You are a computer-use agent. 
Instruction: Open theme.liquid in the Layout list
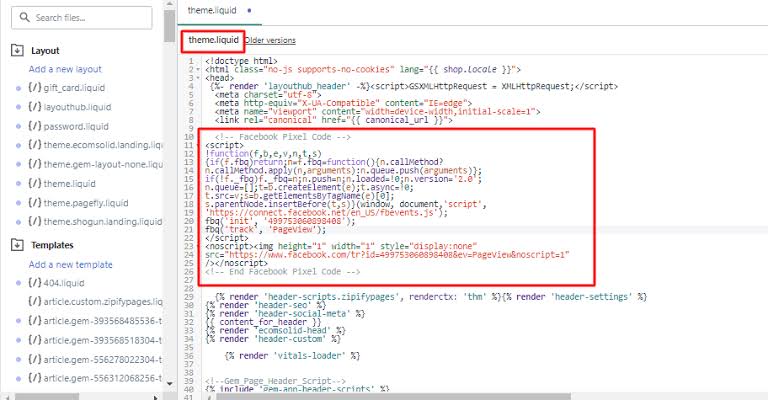70,184
